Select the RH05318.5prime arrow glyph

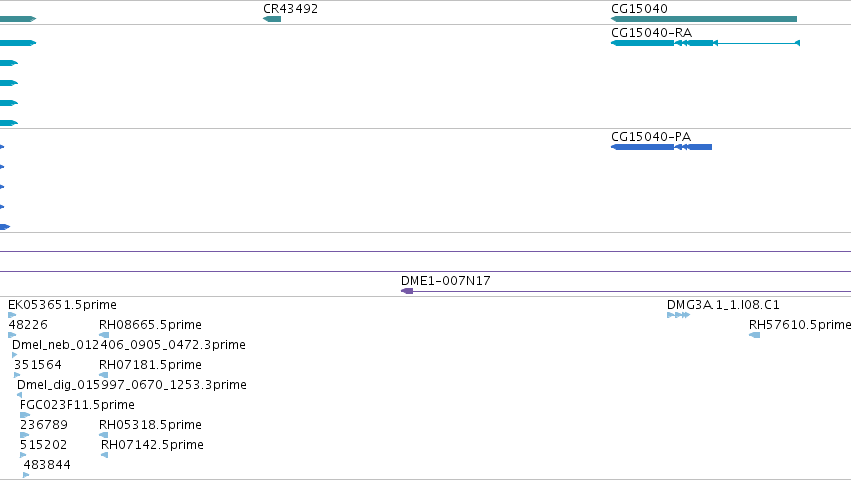coord(104,435)
